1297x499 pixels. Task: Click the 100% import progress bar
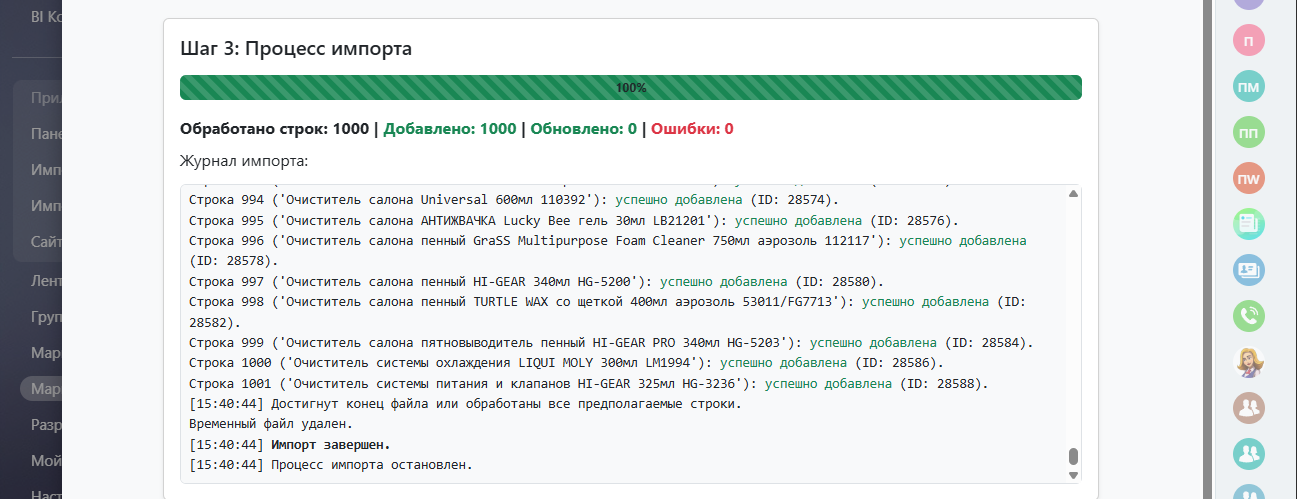point(630,88)
